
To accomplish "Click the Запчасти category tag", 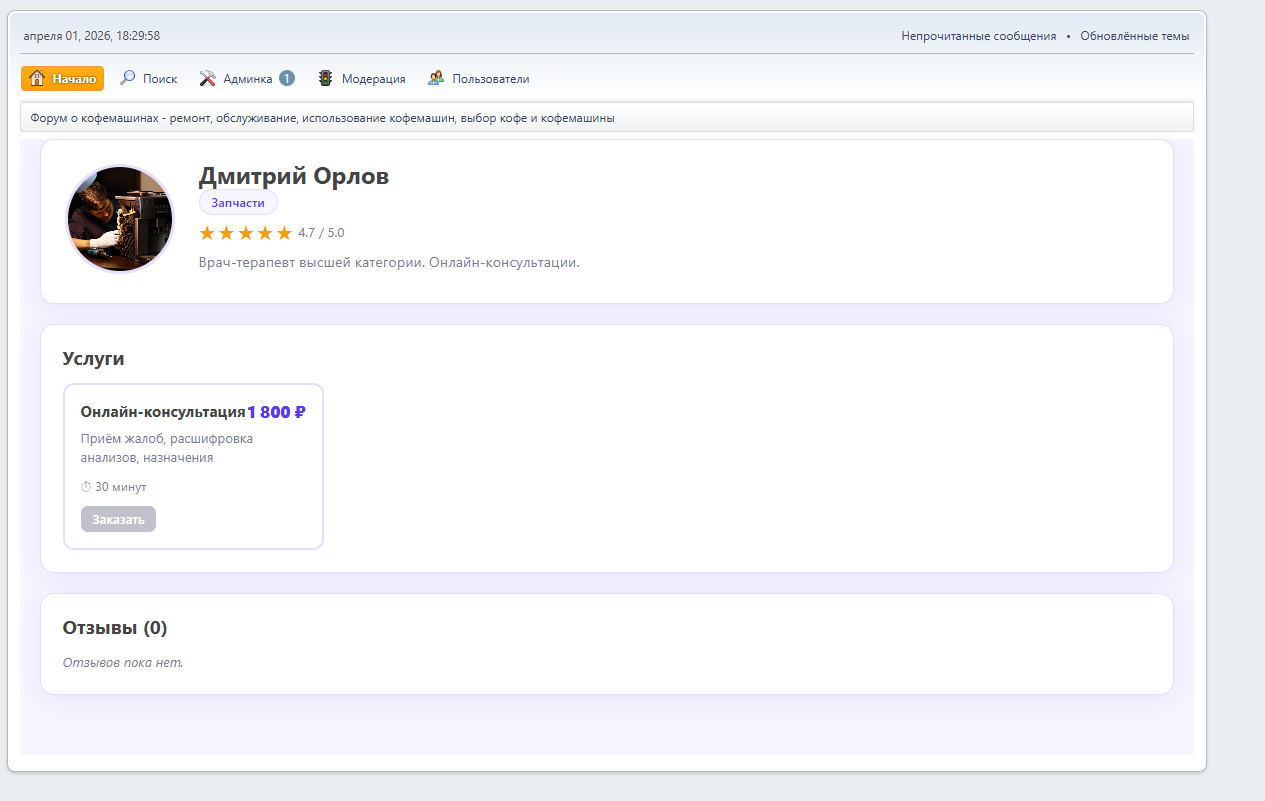I will (x=238, y=203).
